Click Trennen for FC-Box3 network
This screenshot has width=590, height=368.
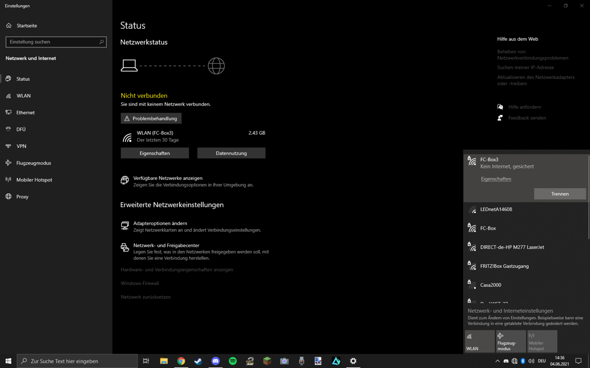[560, 194]
